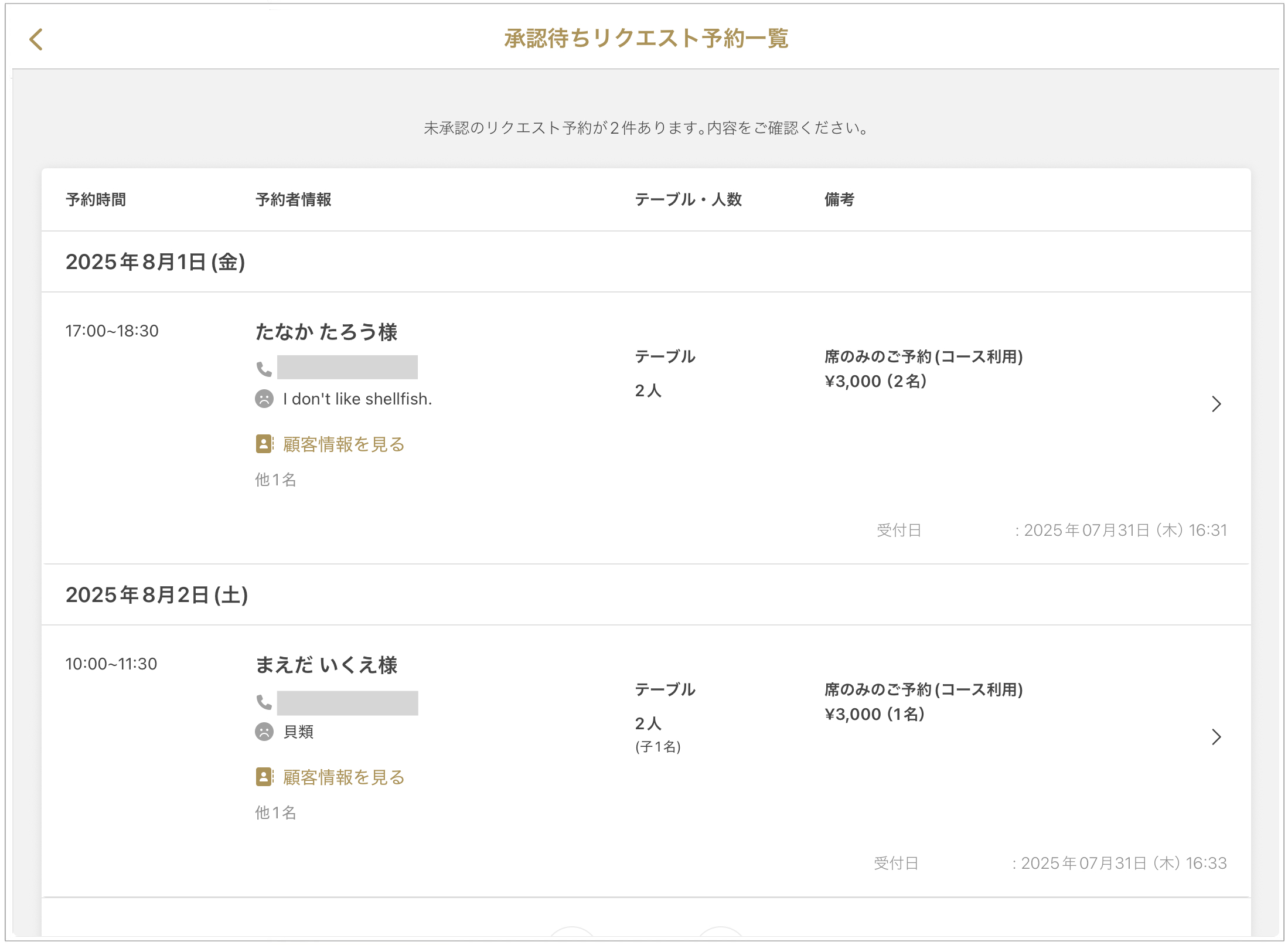Click the 予約時間 column header
Screen dimensions: 1288x945
click(96, 200)
